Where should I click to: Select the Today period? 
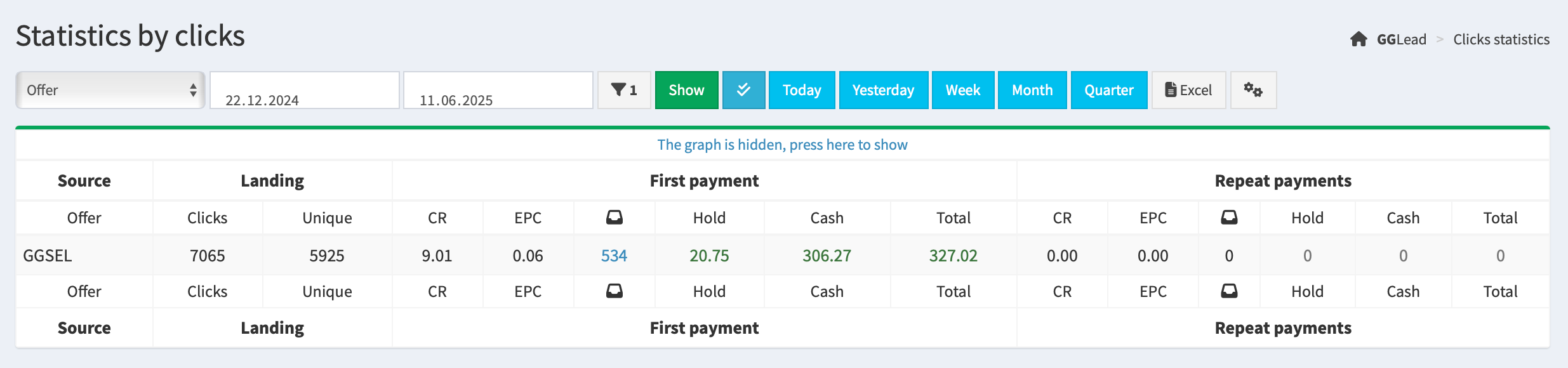click(x=801, y=90)
